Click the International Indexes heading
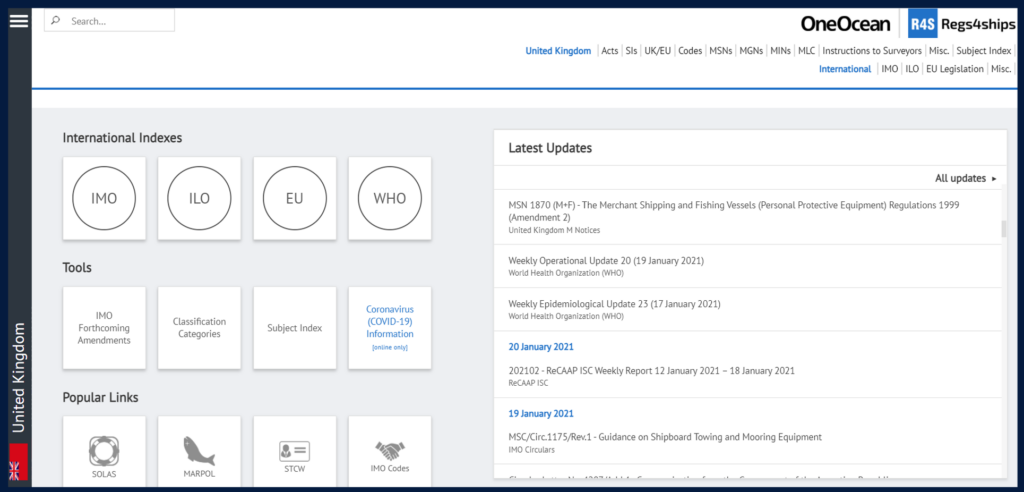Viewport: 1024px width, 492px height. [122, 138]
